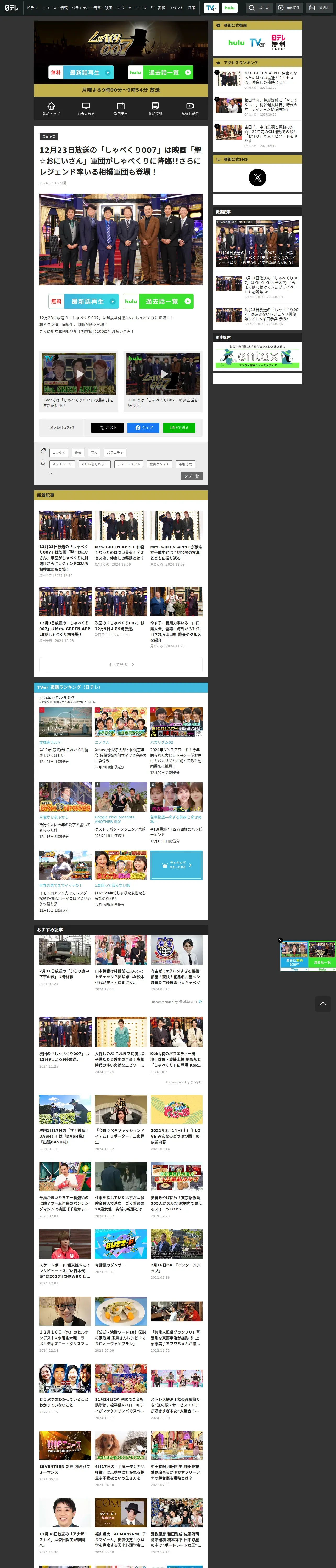Return to top with the up-arrow button
The height and width of the screenshot is (1568, 336).
point(323,1004)
